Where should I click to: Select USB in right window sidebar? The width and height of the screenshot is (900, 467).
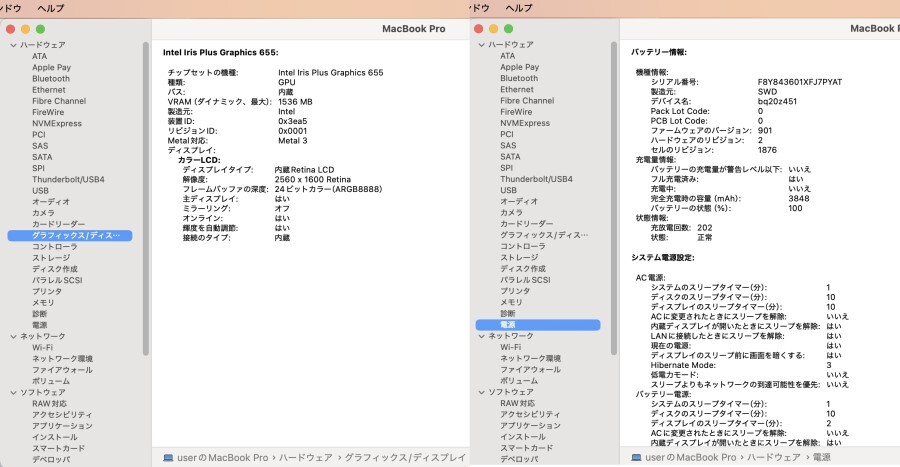click(x=509, y=190)
